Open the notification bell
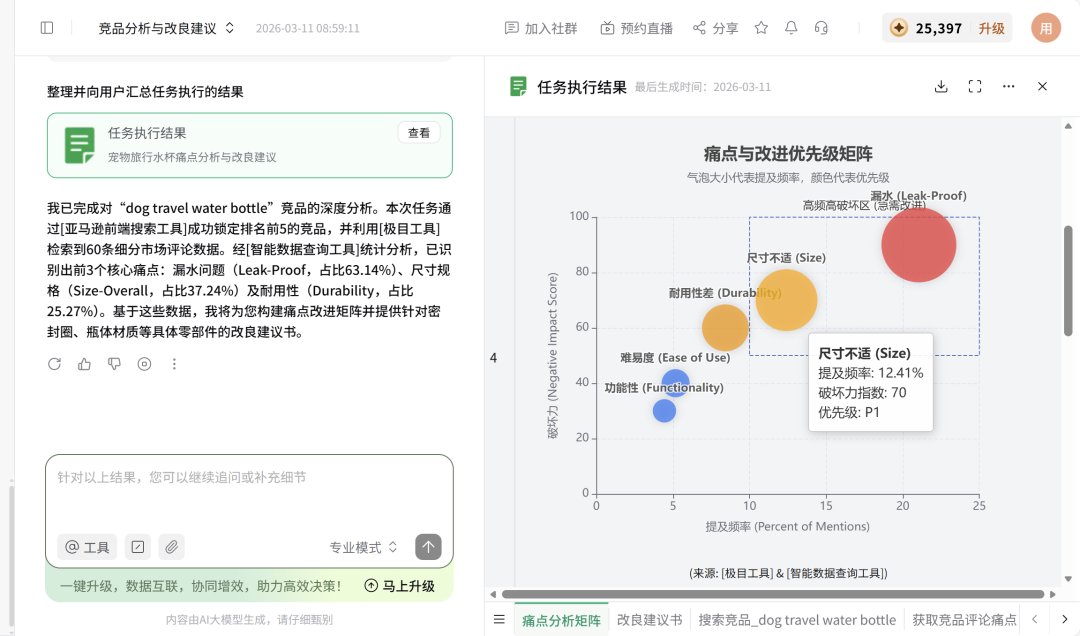Image resolution: width=1080 pixels, height=636 pixels. 791,28
